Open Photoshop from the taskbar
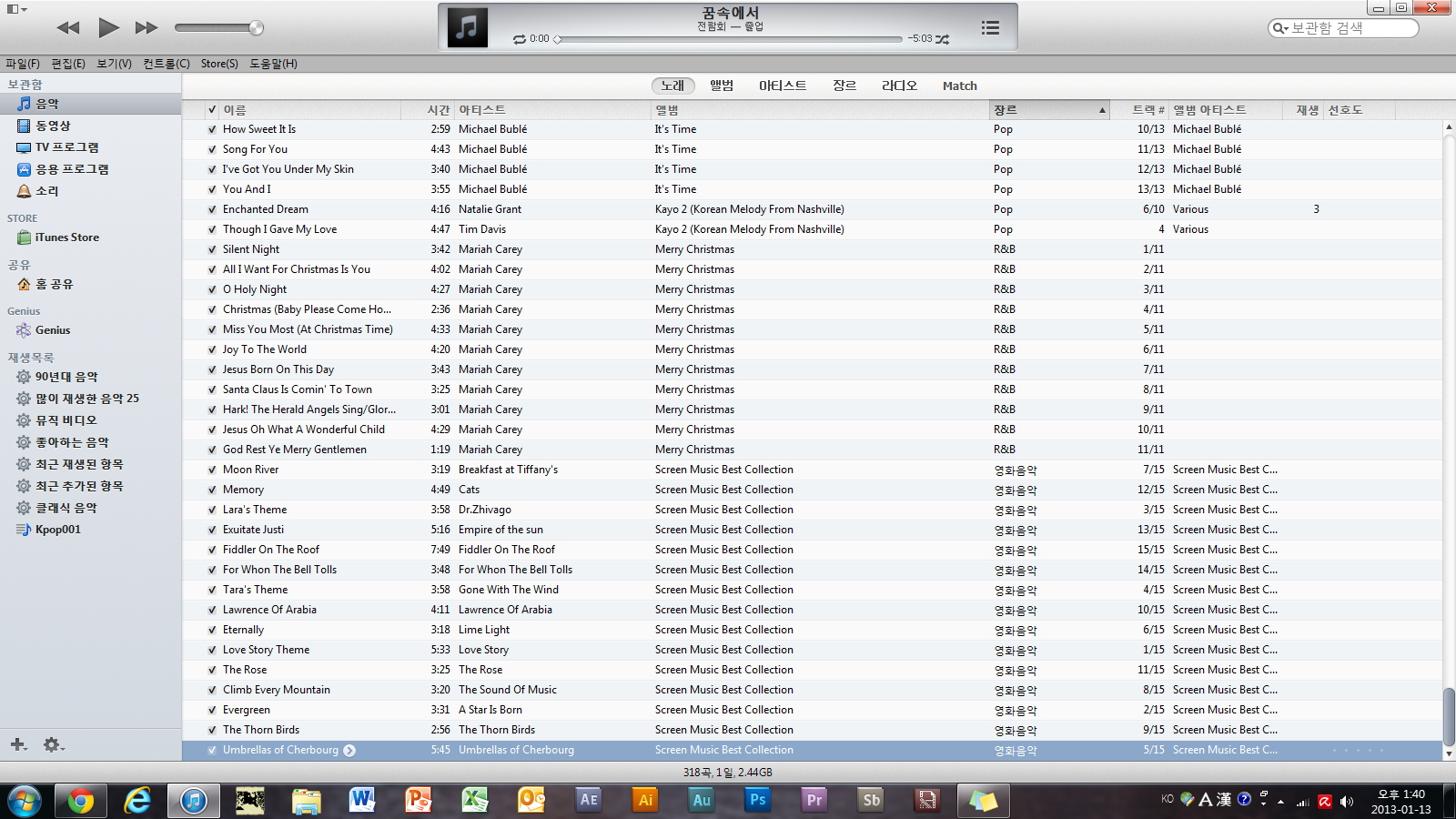This screenshot has width=1456, height=819. 758,801
